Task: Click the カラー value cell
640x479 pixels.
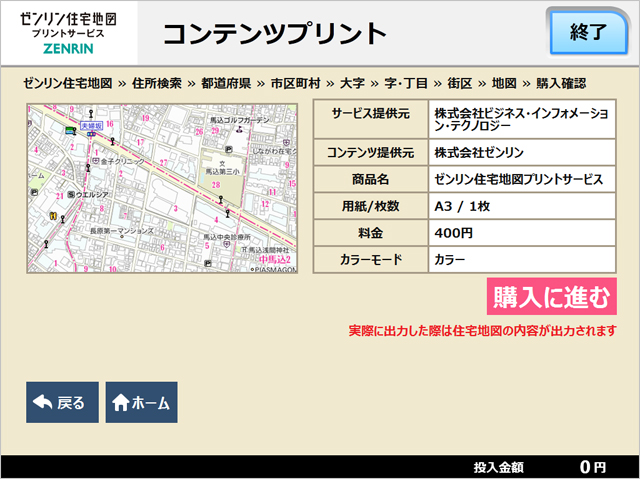Action: 522,259
